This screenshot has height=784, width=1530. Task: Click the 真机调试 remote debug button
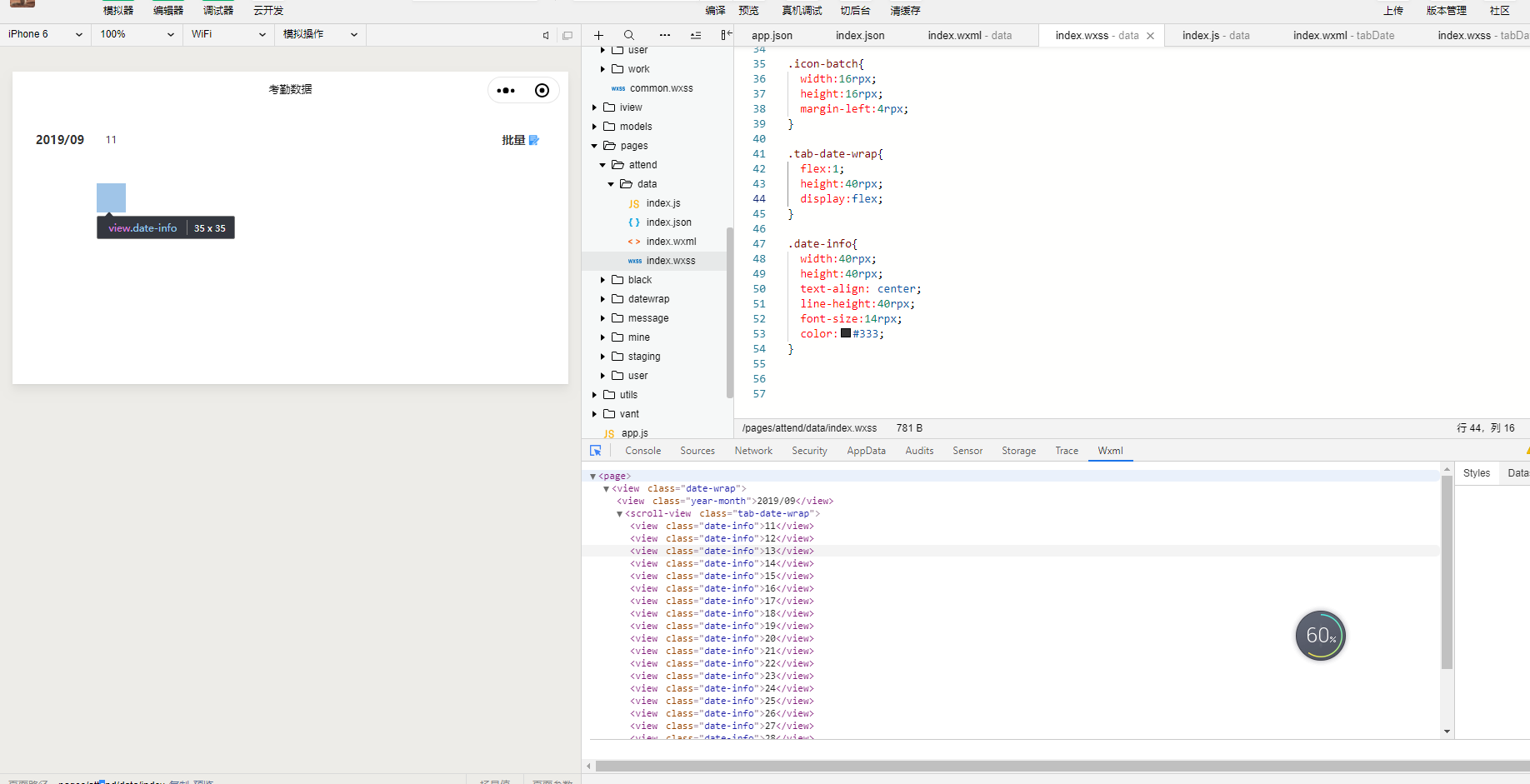802,10
